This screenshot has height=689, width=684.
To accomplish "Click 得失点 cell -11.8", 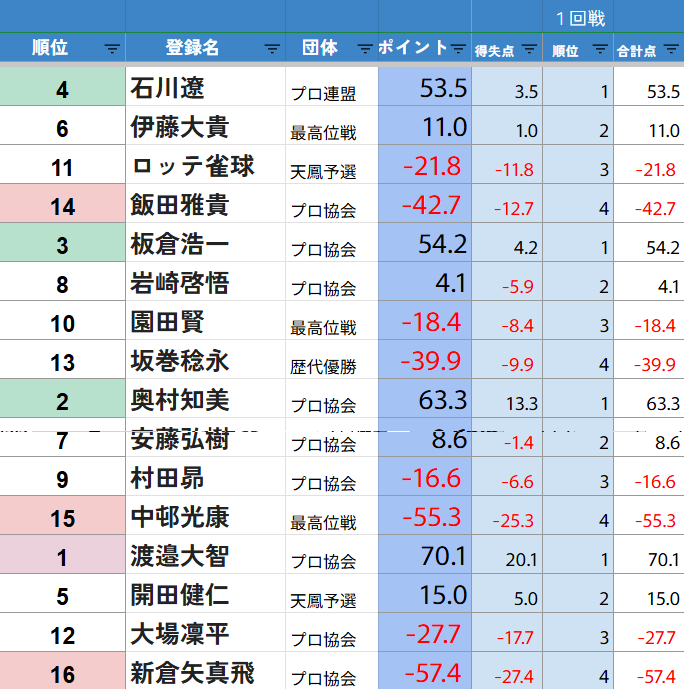I will point(507,164).
